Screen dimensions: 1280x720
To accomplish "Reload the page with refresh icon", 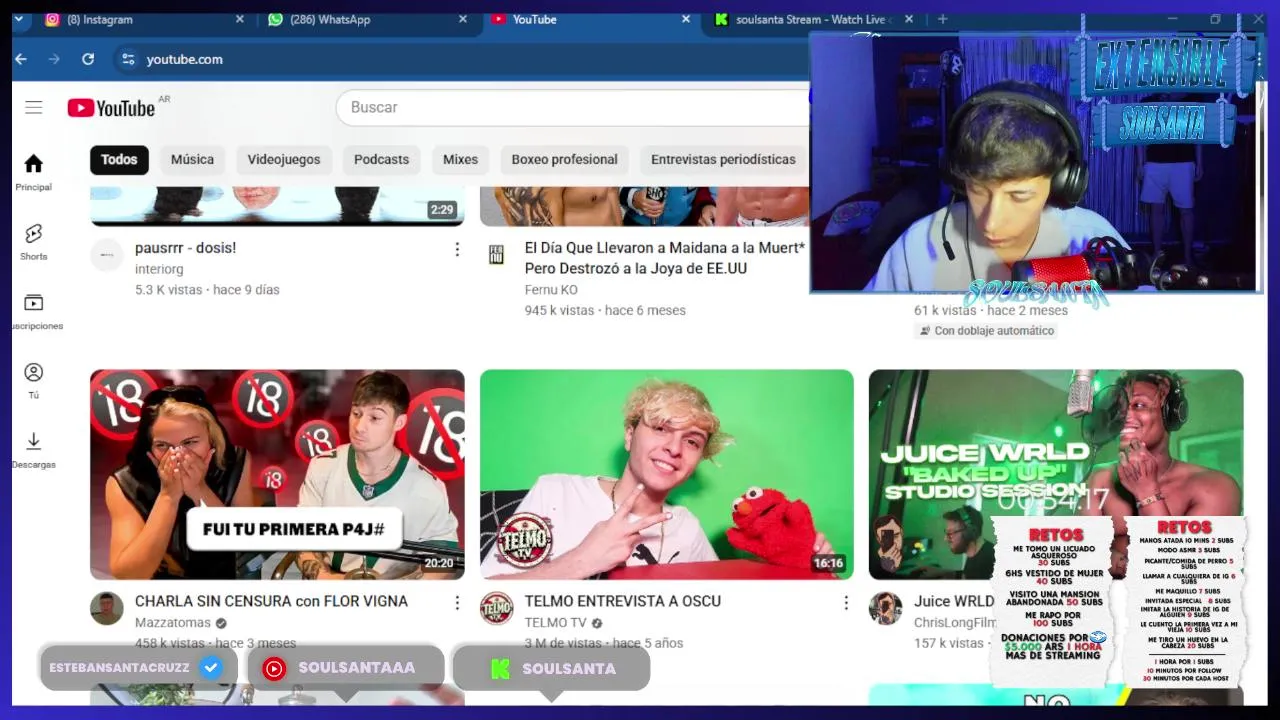I will tap(88, 59).
